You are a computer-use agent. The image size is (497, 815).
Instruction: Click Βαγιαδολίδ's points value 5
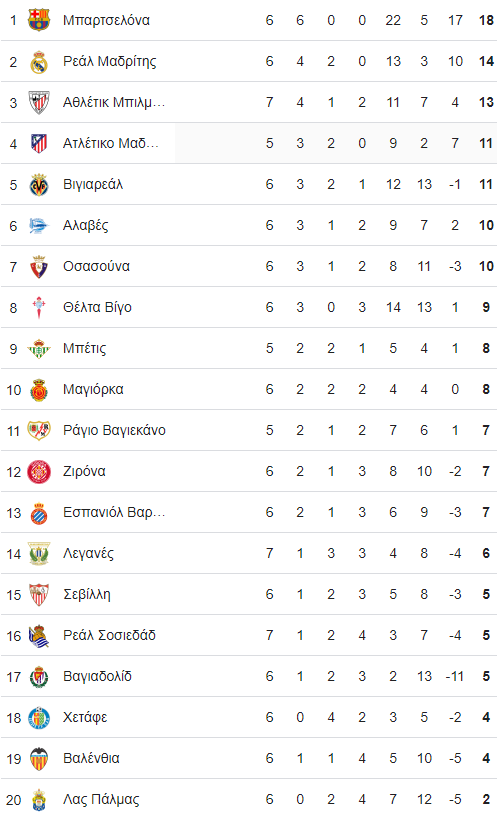coord(486,677)
